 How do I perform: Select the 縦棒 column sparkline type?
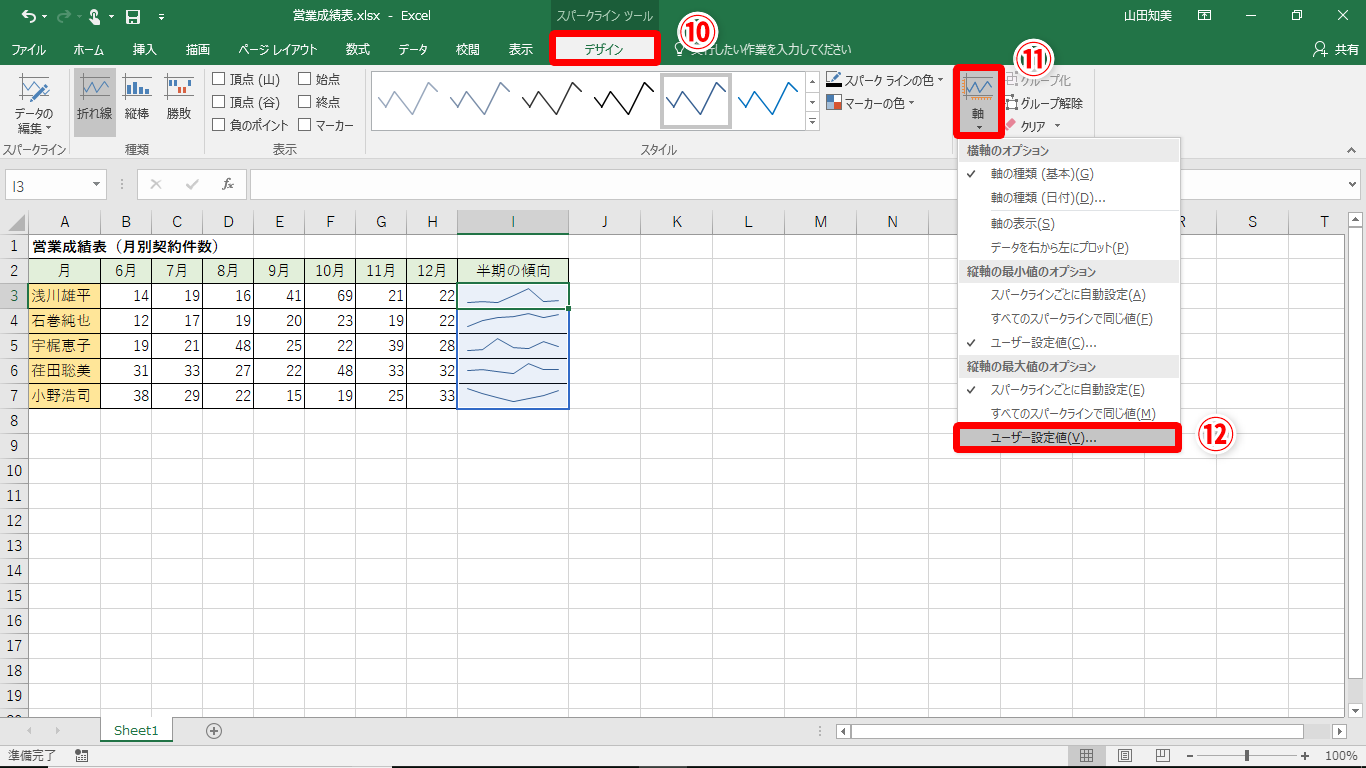(137, 100)
